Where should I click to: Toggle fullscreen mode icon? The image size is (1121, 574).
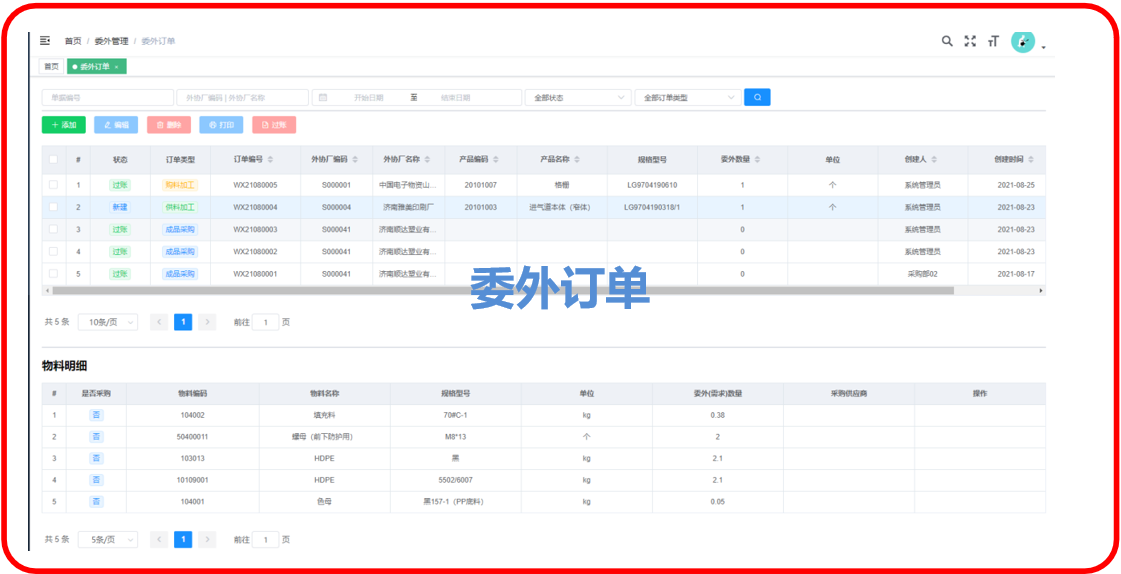click(970, 41)
